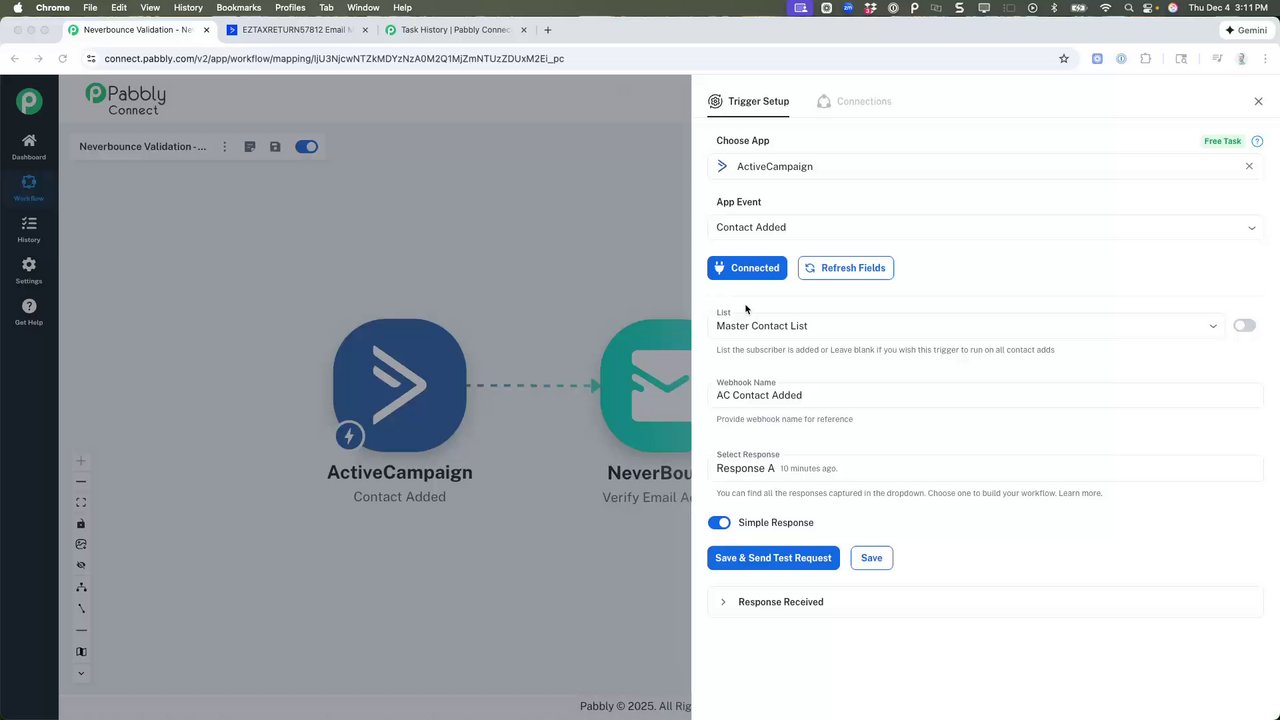This screenshot has height=720, width=1280.
Task: Zoom out on the workflow canvas
Action: tap(81, 482)
